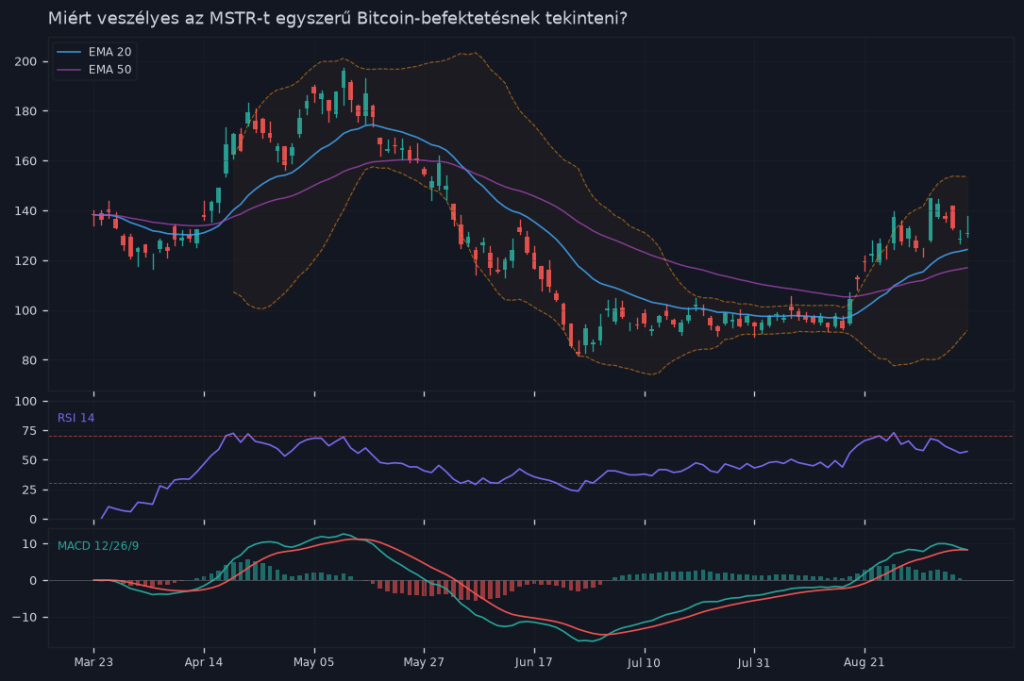Click the Apr 14 date label
This screenshot has width=1024, height=681.
(204, 662)
